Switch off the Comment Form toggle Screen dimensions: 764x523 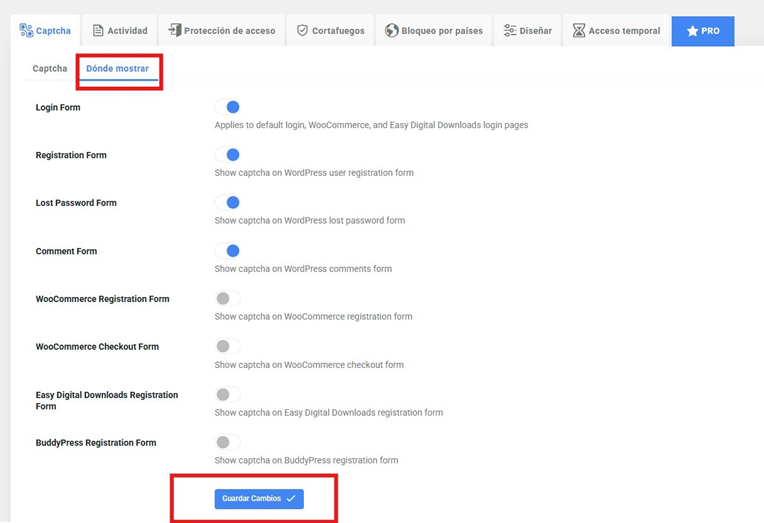pyautogui.click(x=228, y=251)
